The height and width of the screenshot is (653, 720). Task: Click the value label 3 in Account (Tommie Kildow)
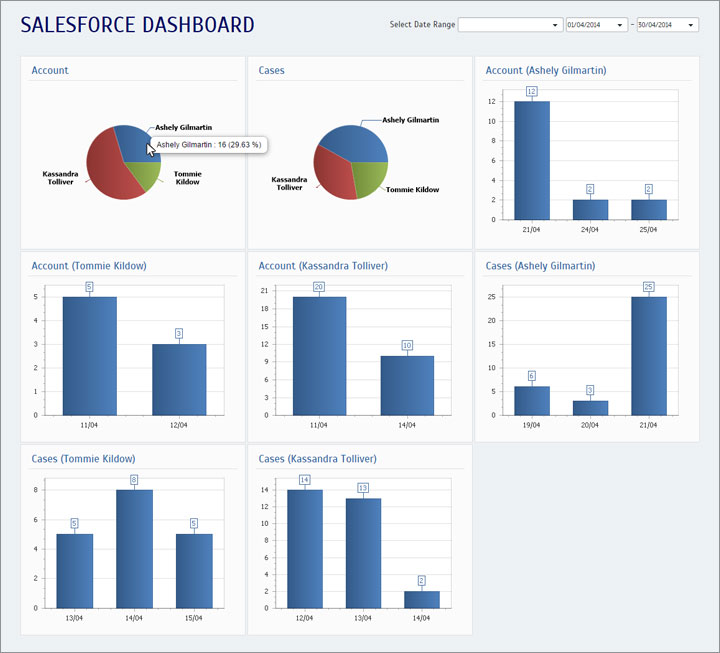coord(179,333)
